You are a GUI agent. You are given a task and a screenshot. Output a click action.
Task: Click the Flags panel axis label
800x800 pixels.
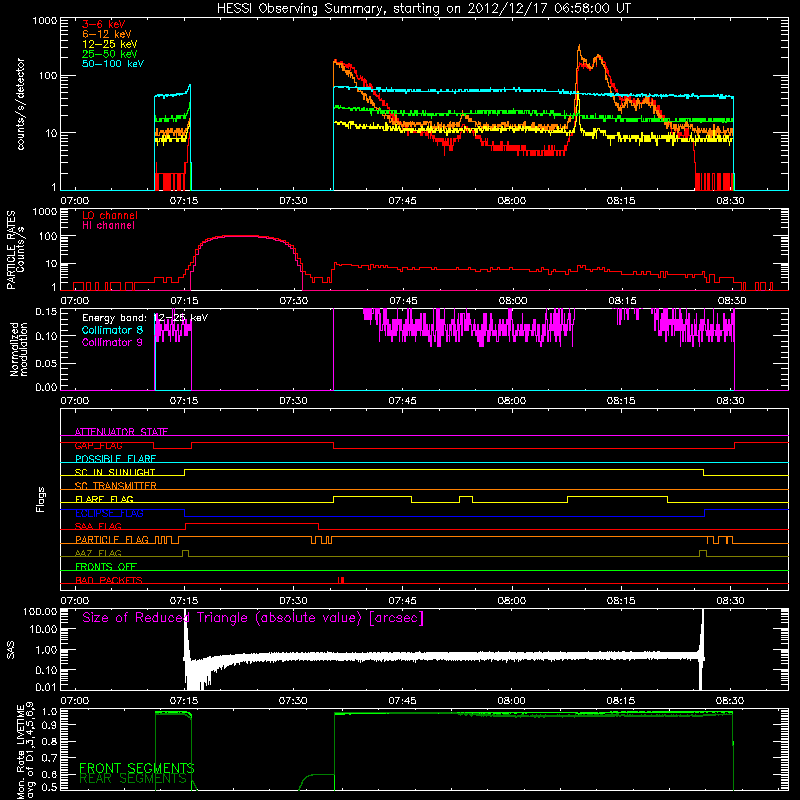[41, 499]
